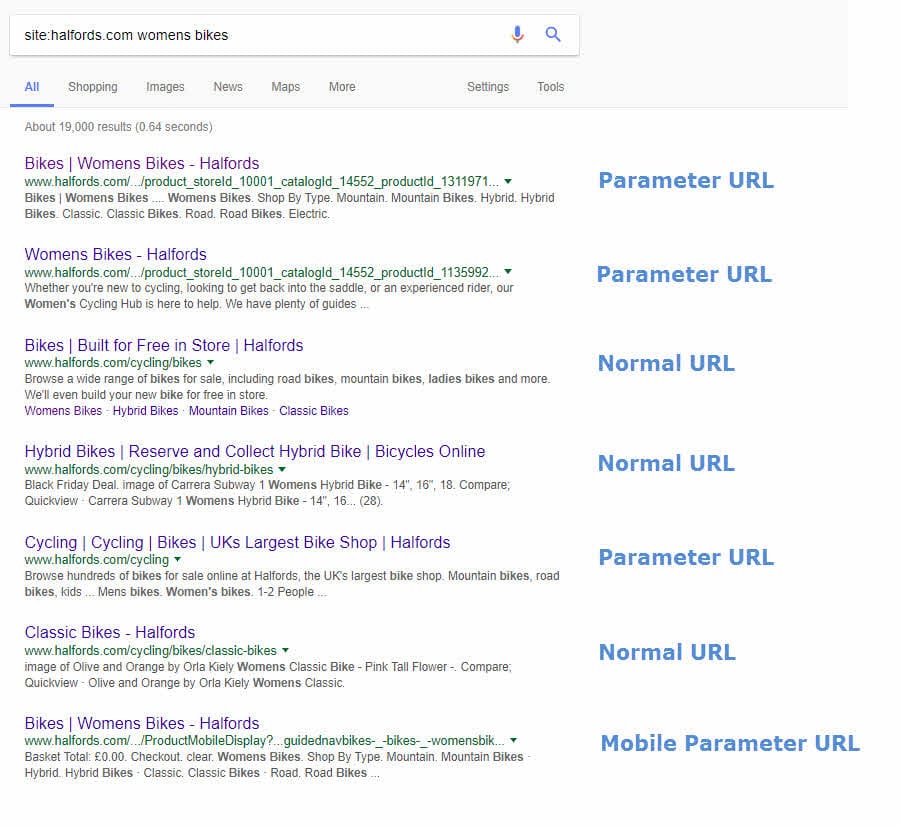Viewport: 900px width, 826px height.
Task: Open the search Tools option
Action: coord(550,87)
